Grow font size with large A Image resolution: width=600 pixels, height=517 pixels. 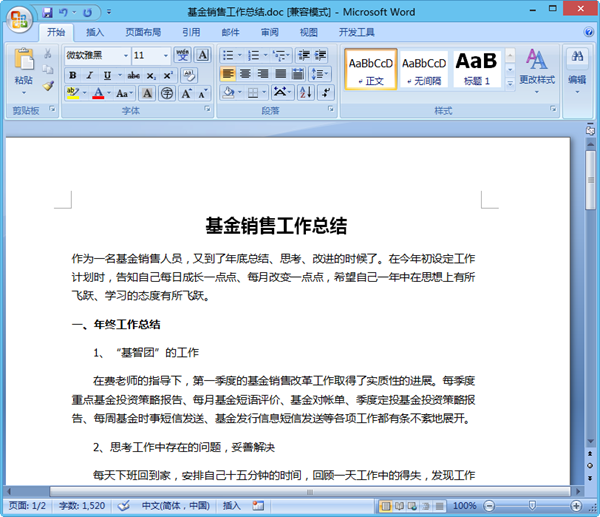point(186,93)
